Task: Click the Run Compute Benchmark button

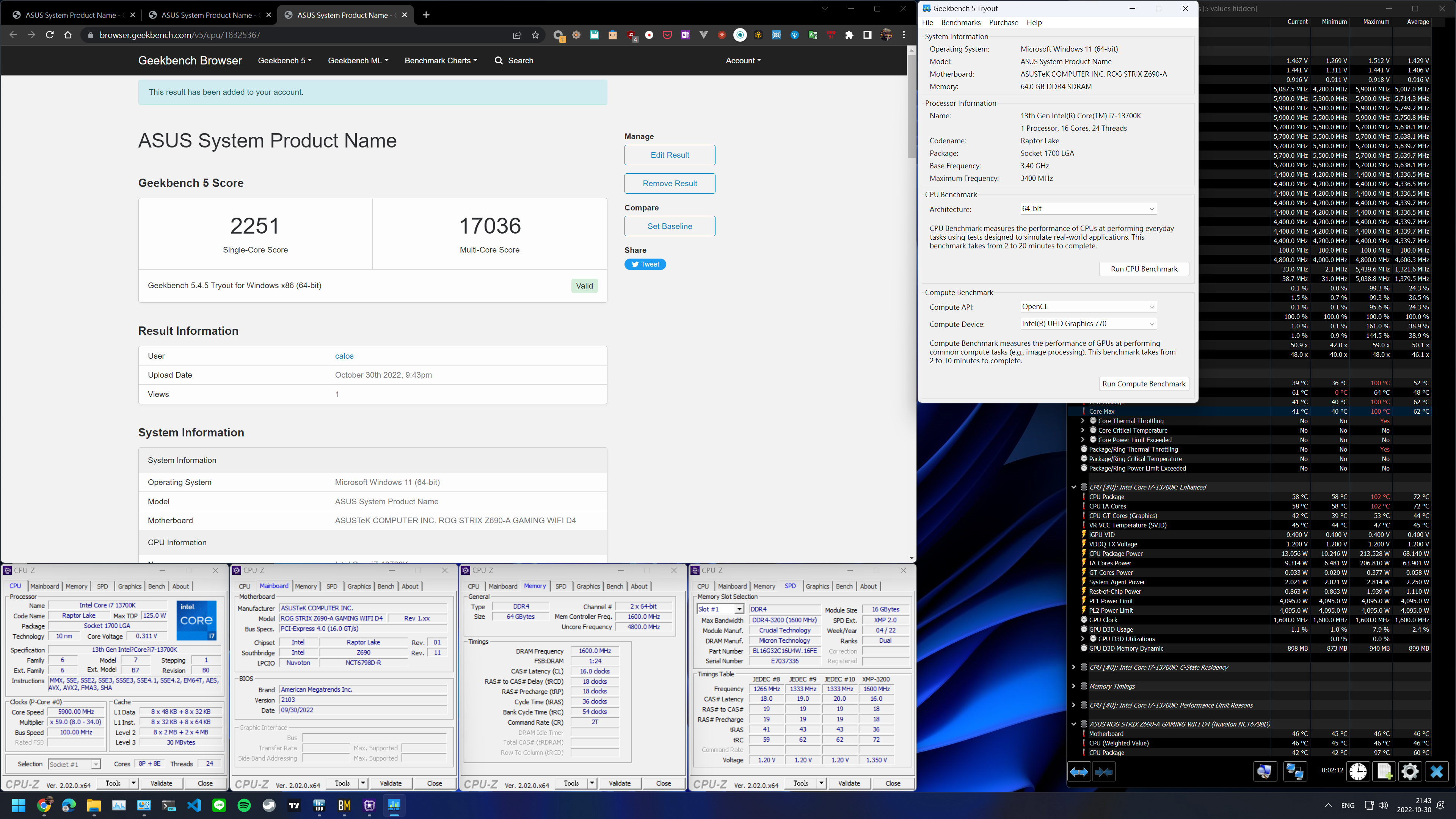Action: pos(1144,384)
